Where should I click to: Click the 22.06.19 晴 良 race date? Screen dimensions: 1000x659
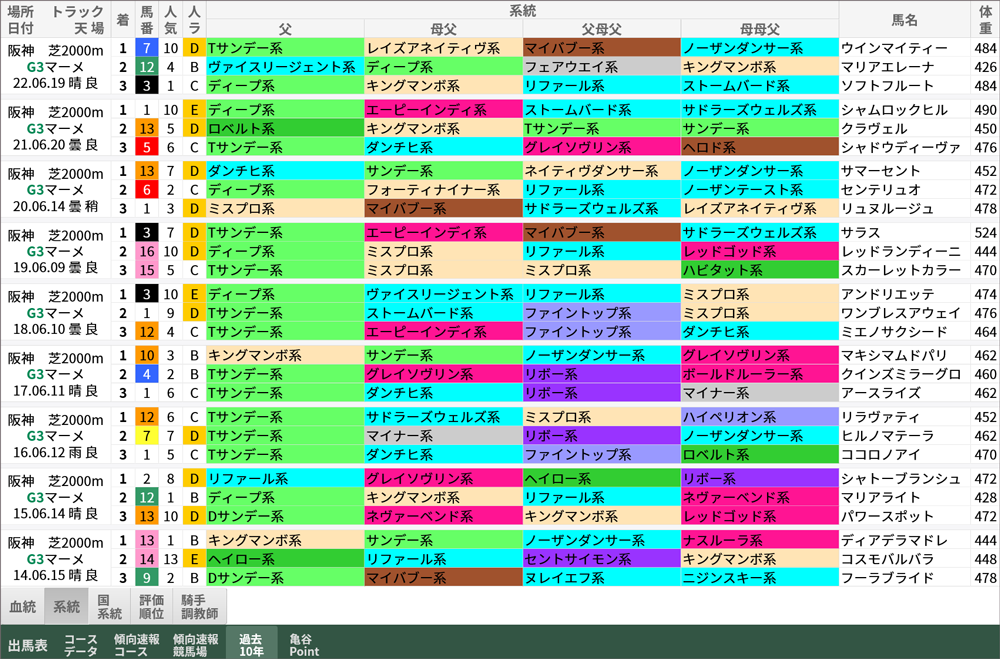55,84
